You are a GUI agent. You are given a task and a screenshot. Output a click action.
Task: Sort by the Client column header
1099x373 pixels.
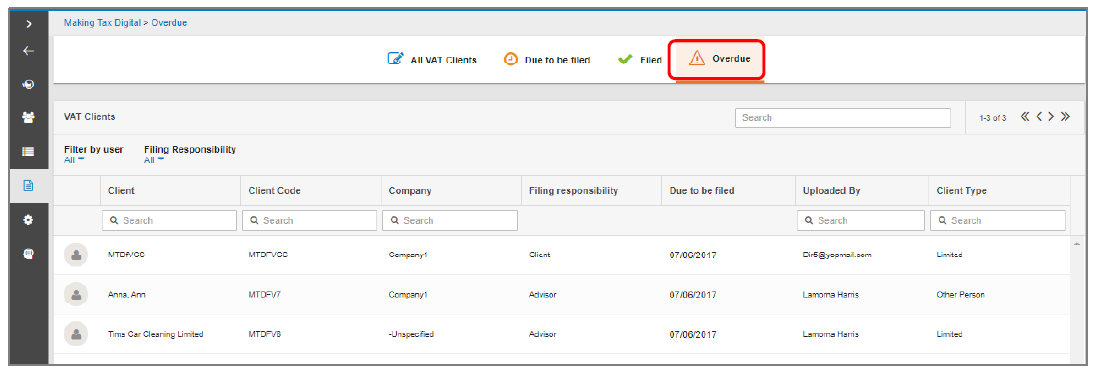[121, 191]
